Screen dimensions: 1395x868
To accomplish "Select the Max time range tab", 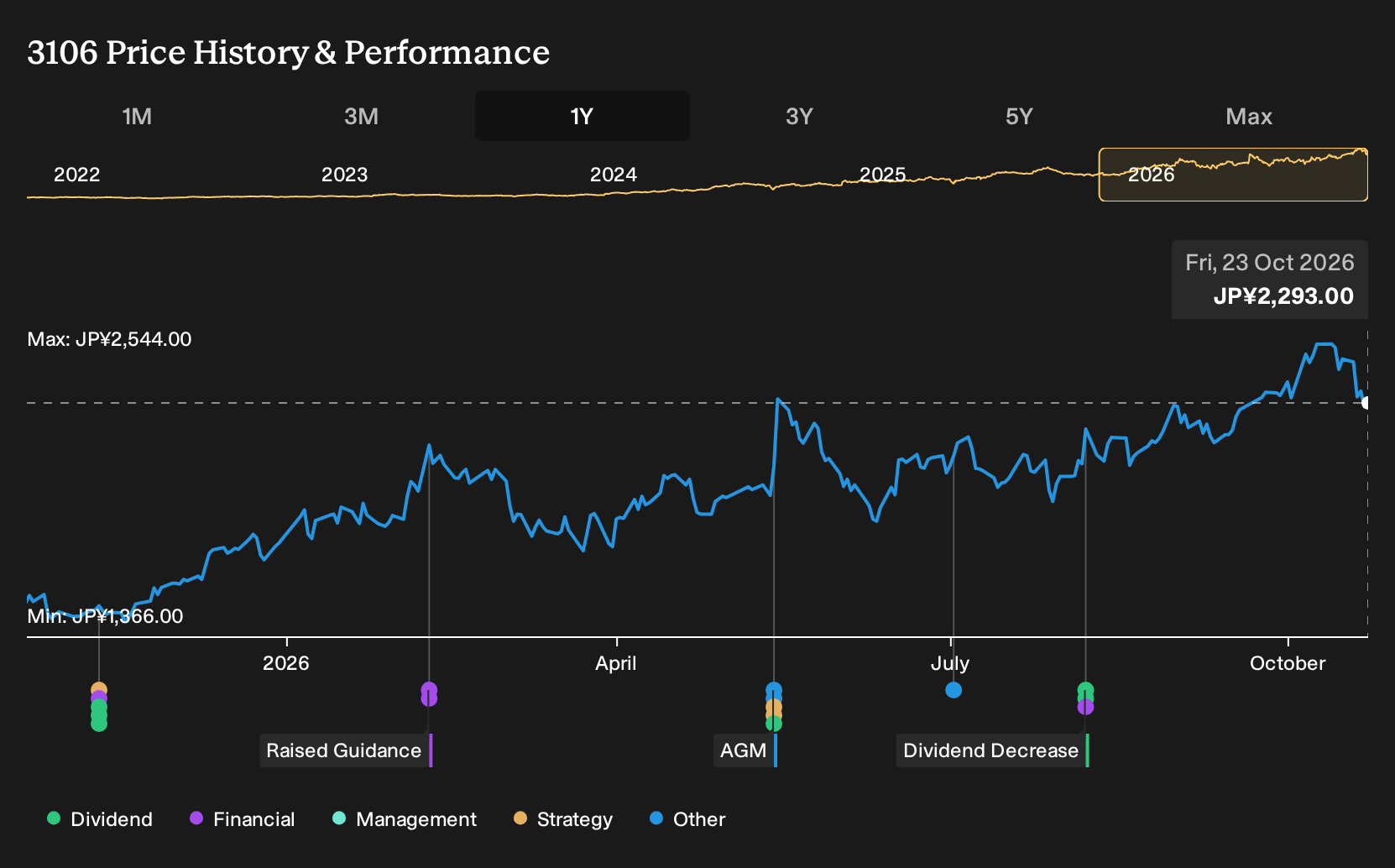I will pyautogui.click(x=1249, y=116).
